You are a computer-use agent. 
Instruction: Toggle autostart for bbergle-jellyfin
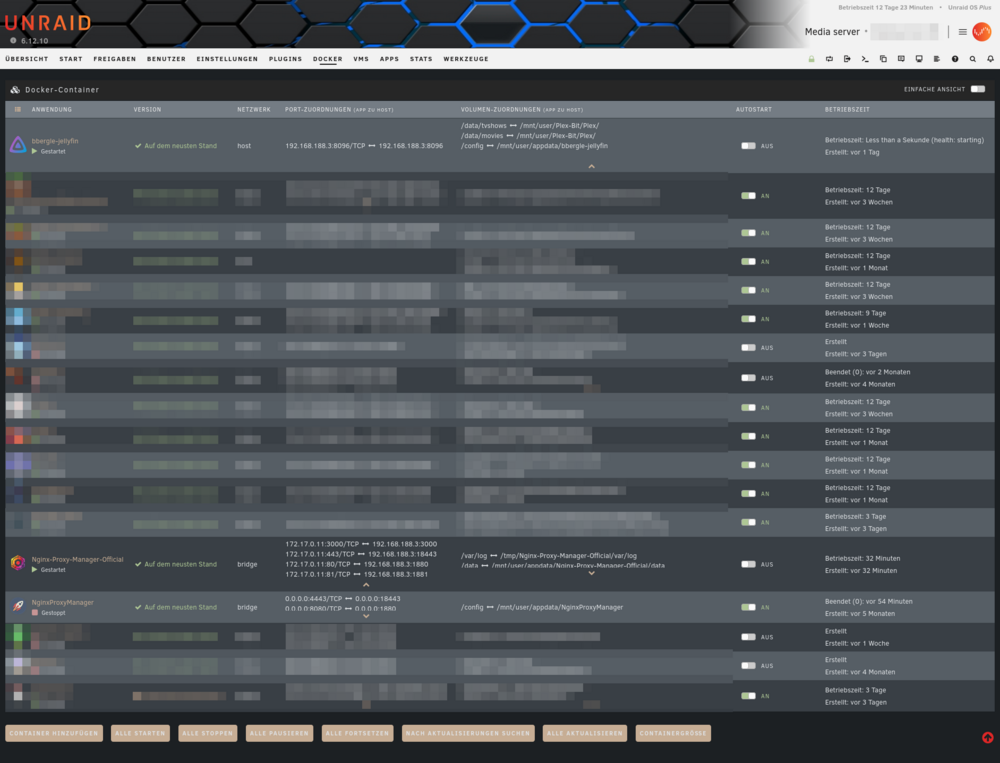(748, 146)
